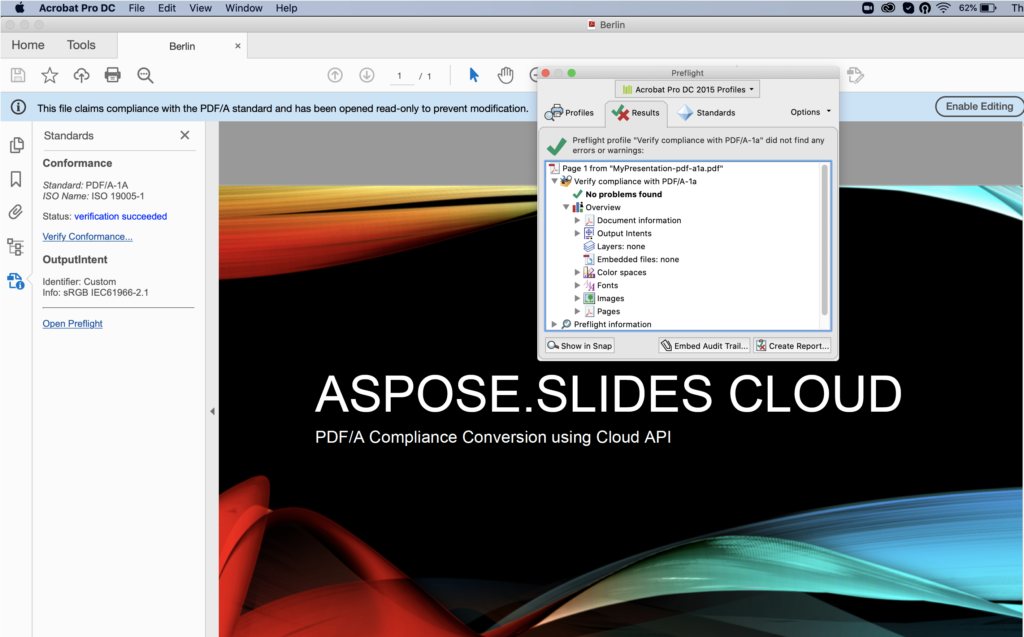This screenshot has width=1024, height=637.
Task: Add the file to starred via star icon
Action: tap(49, 75)
